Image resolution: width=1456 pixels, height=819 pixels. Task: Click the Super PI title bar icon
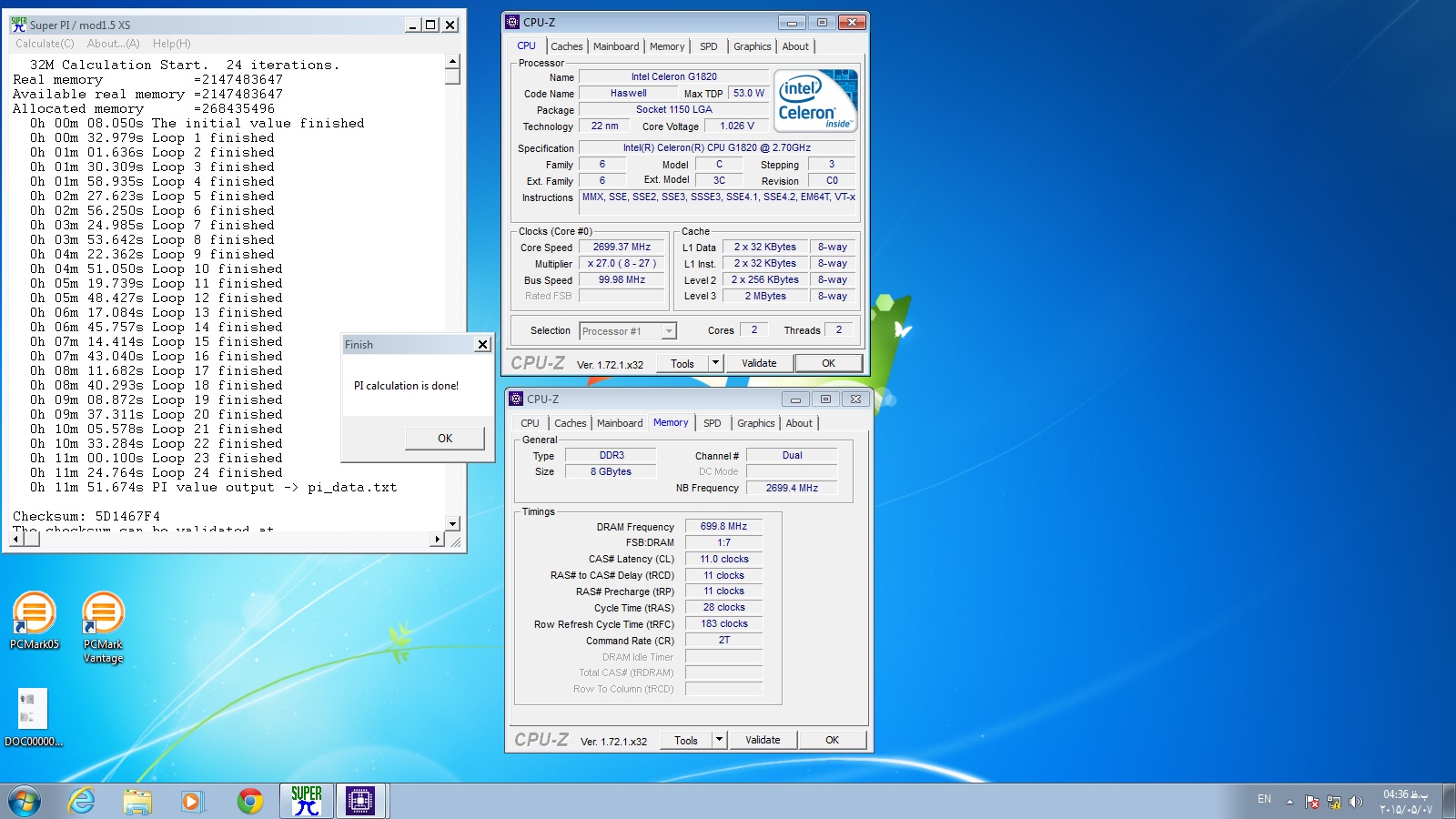(18, 25)
